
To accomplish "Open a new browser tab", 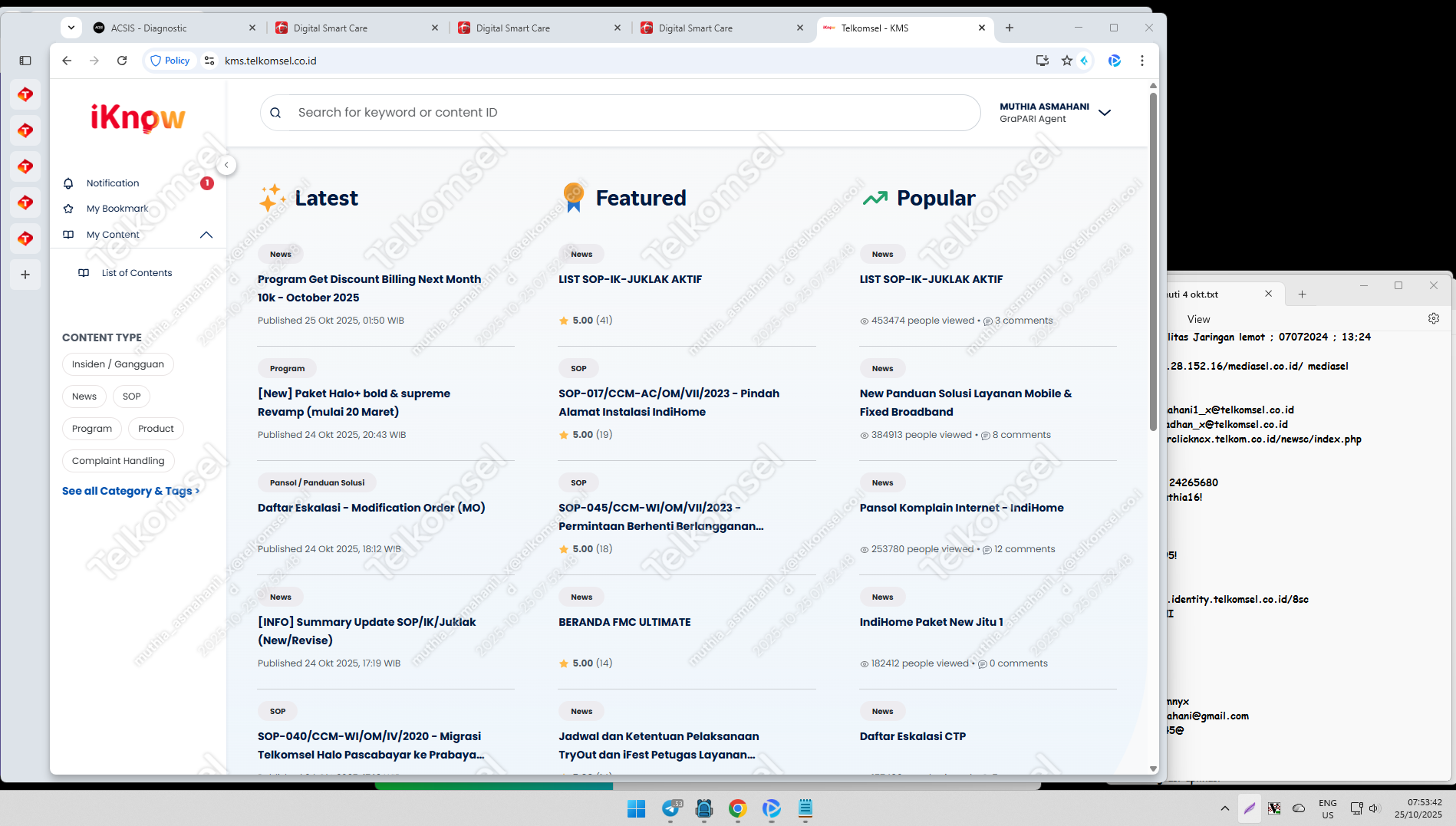I will coord(1010,28).
